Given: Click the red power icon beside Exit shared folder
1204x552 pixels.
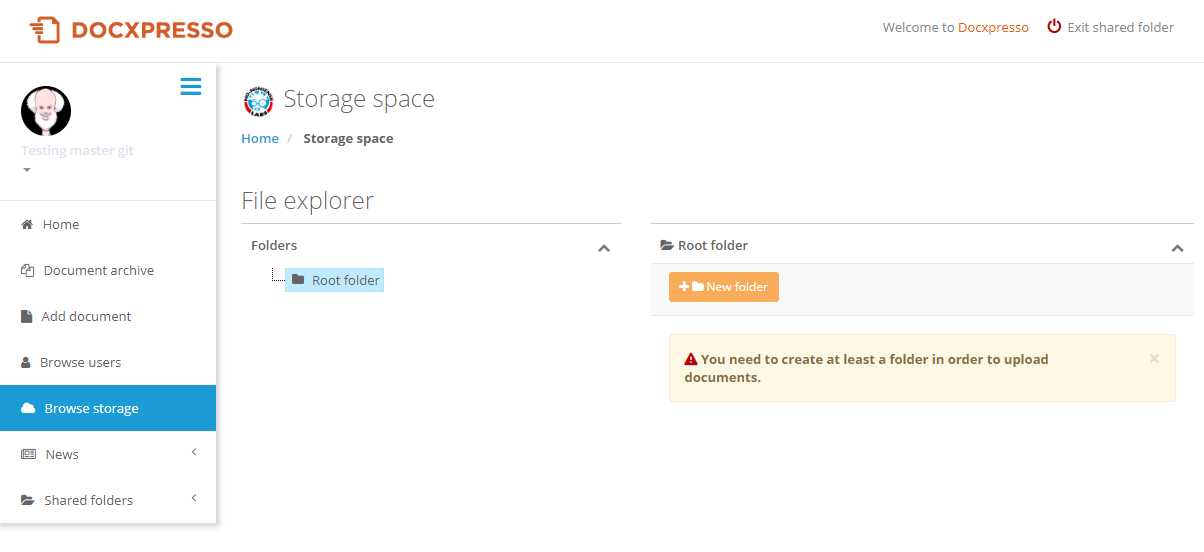Looking at the screenshot, I should point(1054,27).
